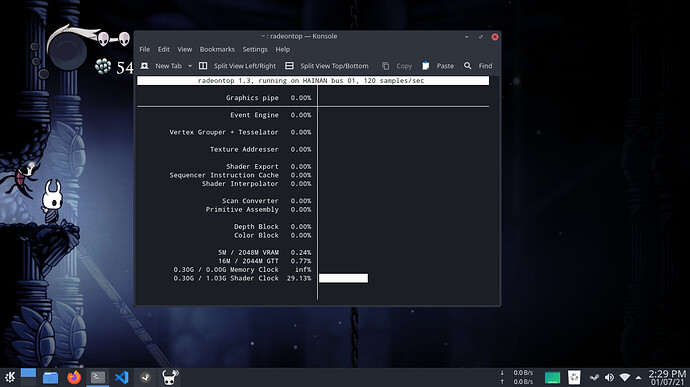This screenshot has height=387, width=690.
Task: Click the Color Block row
Action: point(272,235)
